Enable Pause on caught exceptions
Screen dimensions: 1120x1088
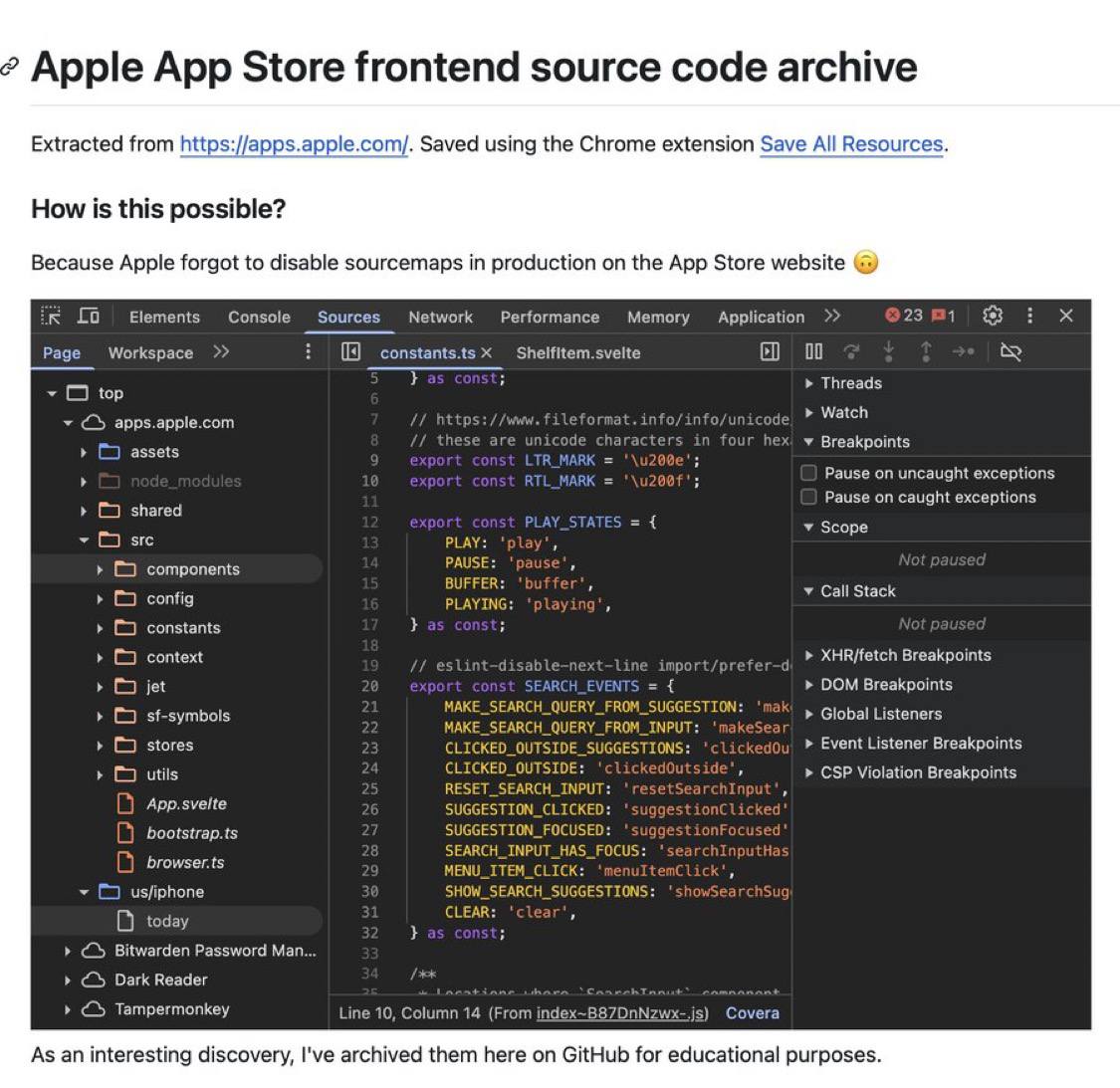[x=809, y=497]
